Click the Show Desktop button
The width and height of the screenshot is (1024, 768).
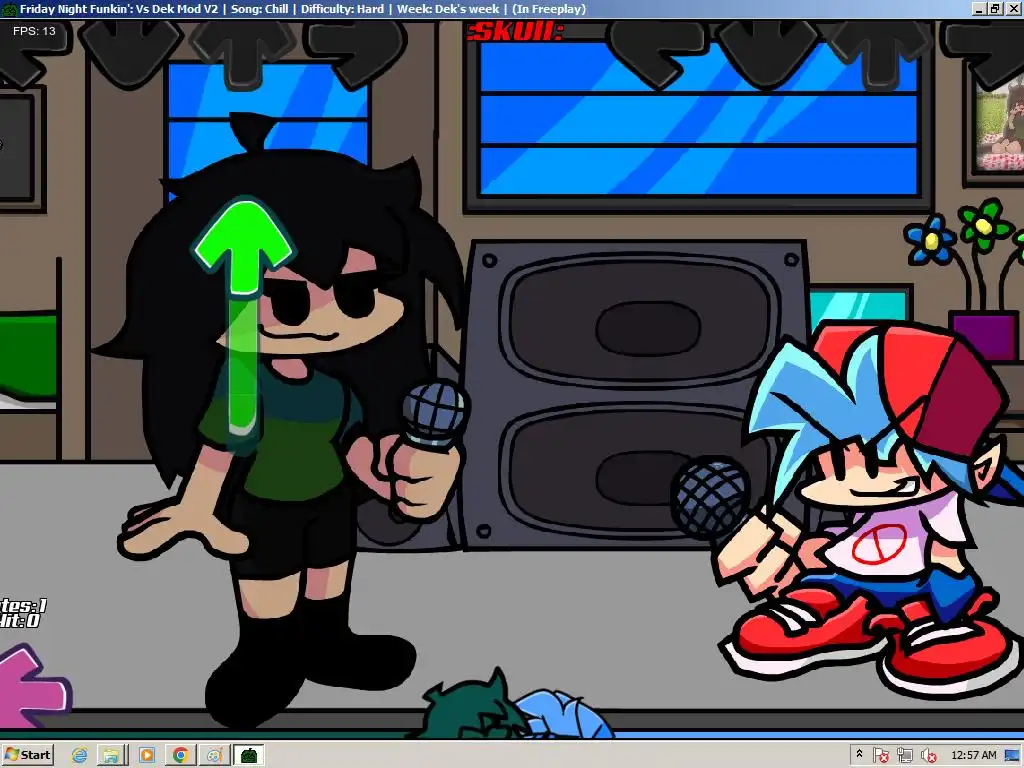click(1014, 756)
